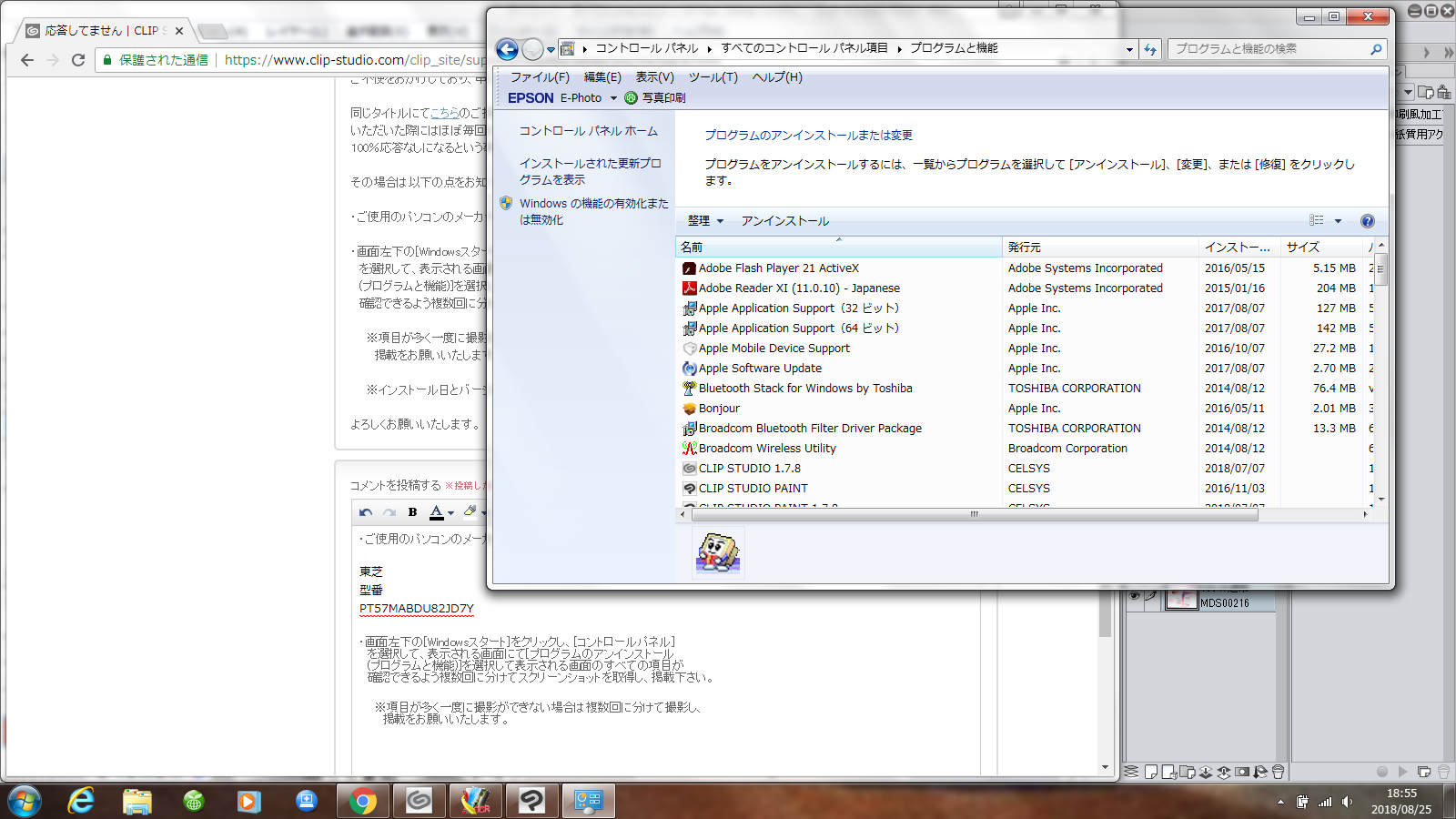Image resolution: width=1456 pixels, height=819 pixels.
Task: Click new layer folder icon in CLIP STUDIO
Action: click(x=1188, y=773)
